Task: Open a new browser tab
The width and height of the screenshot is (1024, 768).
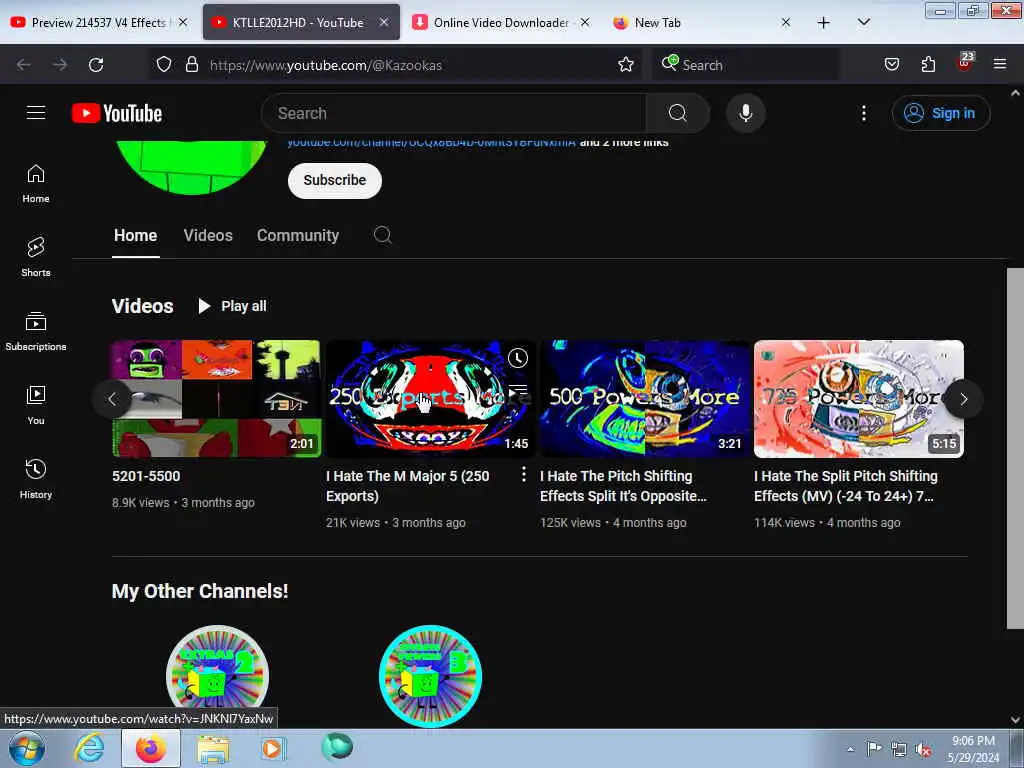Action: (x=824, y=23)
